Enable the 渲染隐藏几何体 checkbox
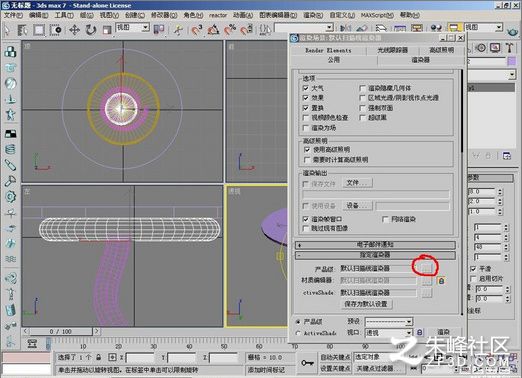The height and width of the screenshot is (378, 522). [363, 88]
